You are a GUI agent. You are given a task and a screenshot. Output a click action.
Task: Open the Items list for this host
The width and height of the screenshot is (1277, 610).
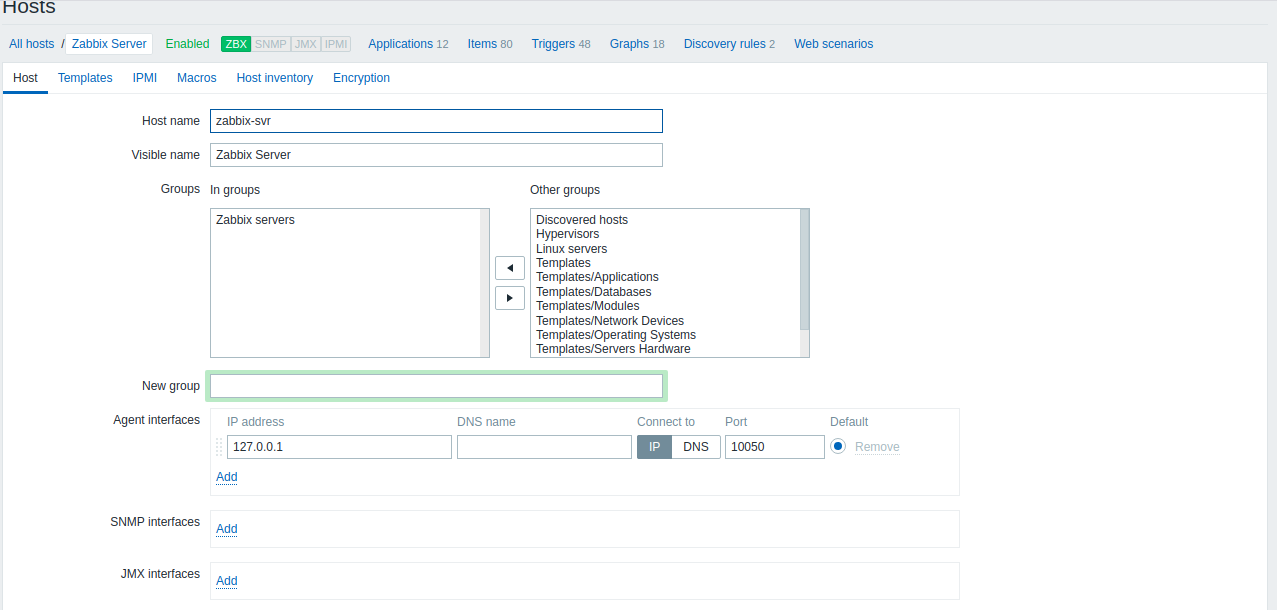(481, 44)
